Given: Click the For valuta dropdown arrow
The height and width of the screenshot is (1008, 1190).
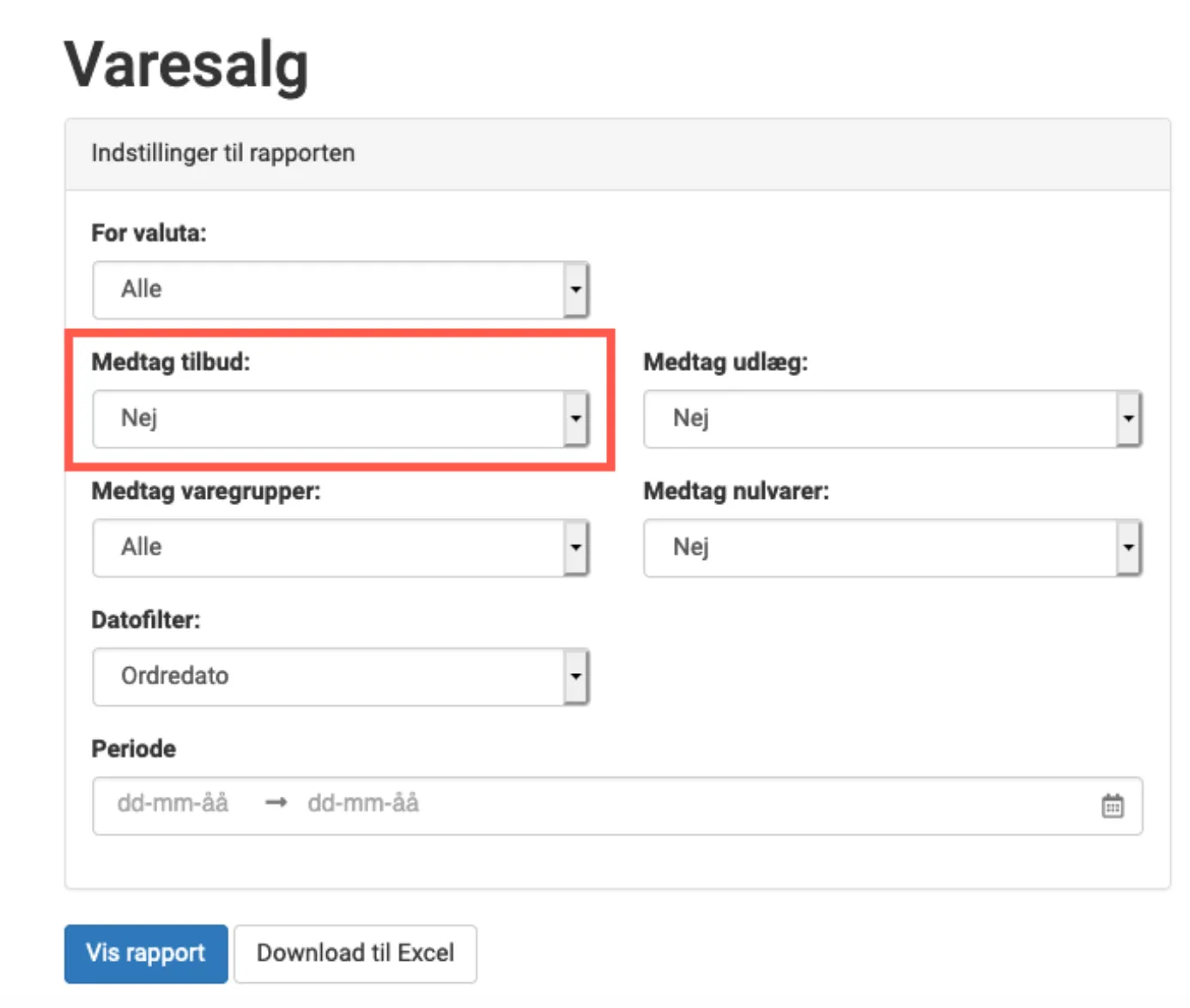Looking at the screenshot, I should (x=575, y=290).
